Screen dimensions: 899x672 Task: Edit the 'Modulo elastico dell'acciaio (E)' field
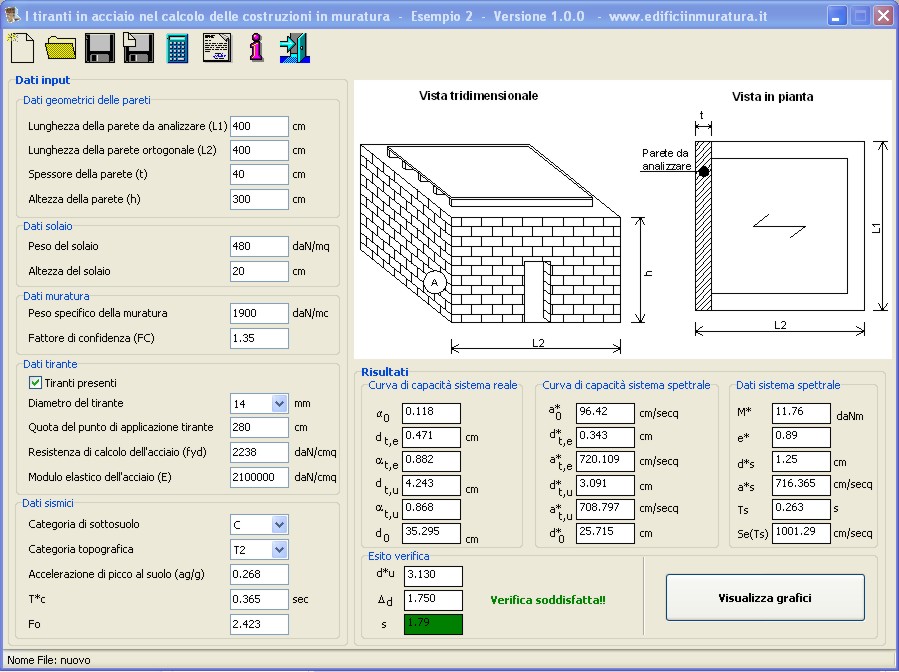click(259, 477)
